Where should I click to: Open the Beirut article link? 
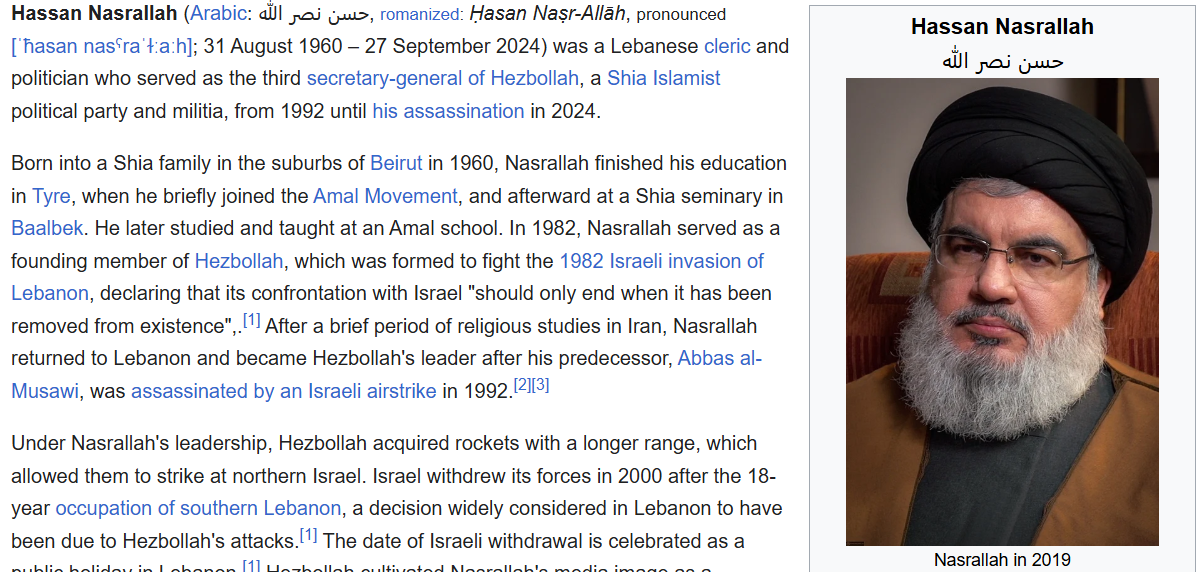[396, 163]
